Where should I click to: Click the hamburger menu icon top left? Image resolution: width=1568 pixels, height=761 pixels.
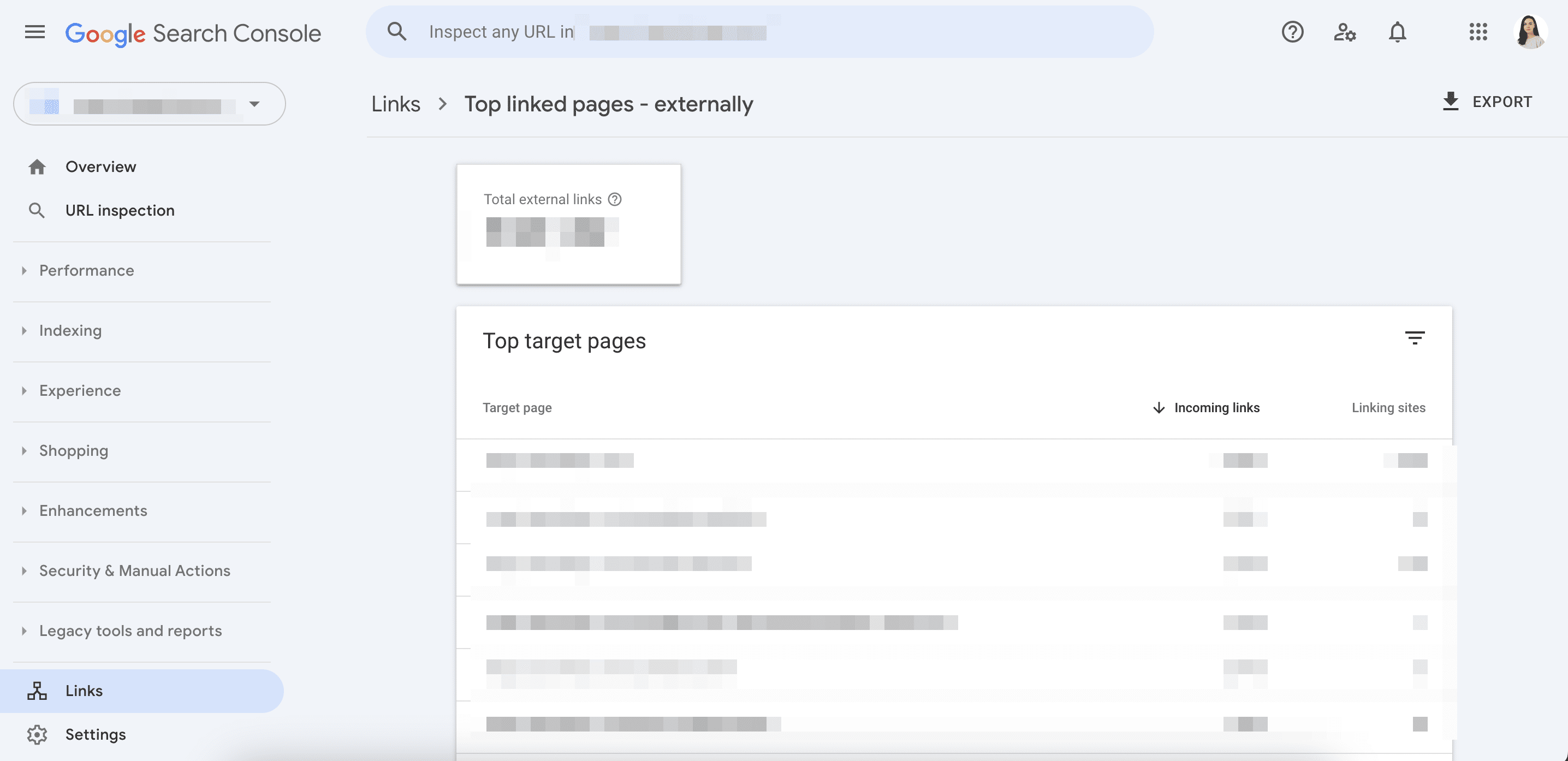pos(34,31)
